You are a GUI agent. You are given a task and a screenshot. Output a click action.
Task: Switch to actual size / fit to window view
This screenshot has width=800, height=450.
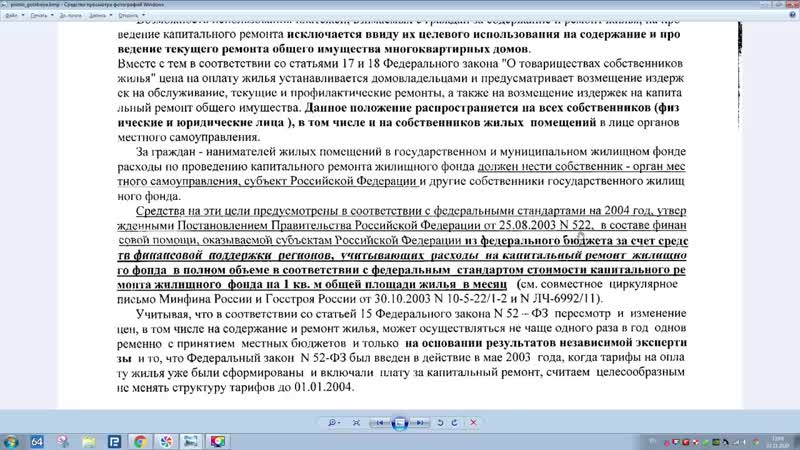(x=356, y=422)
